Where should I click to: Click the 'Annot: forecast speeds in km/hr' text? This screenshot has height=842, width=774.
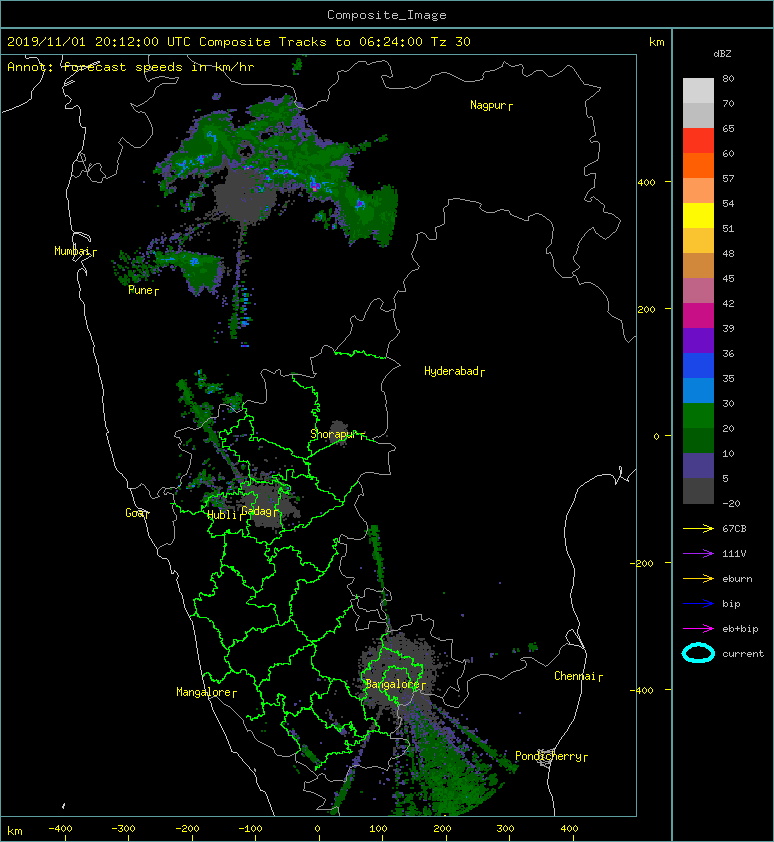click(x=131, y=67)
